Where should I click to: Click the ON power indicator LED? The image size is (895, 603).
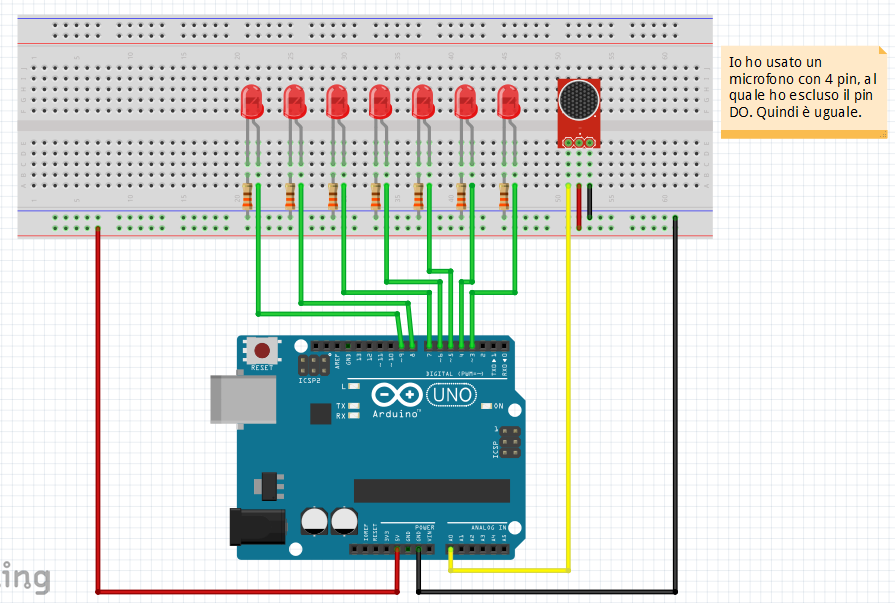click(486, 406)
